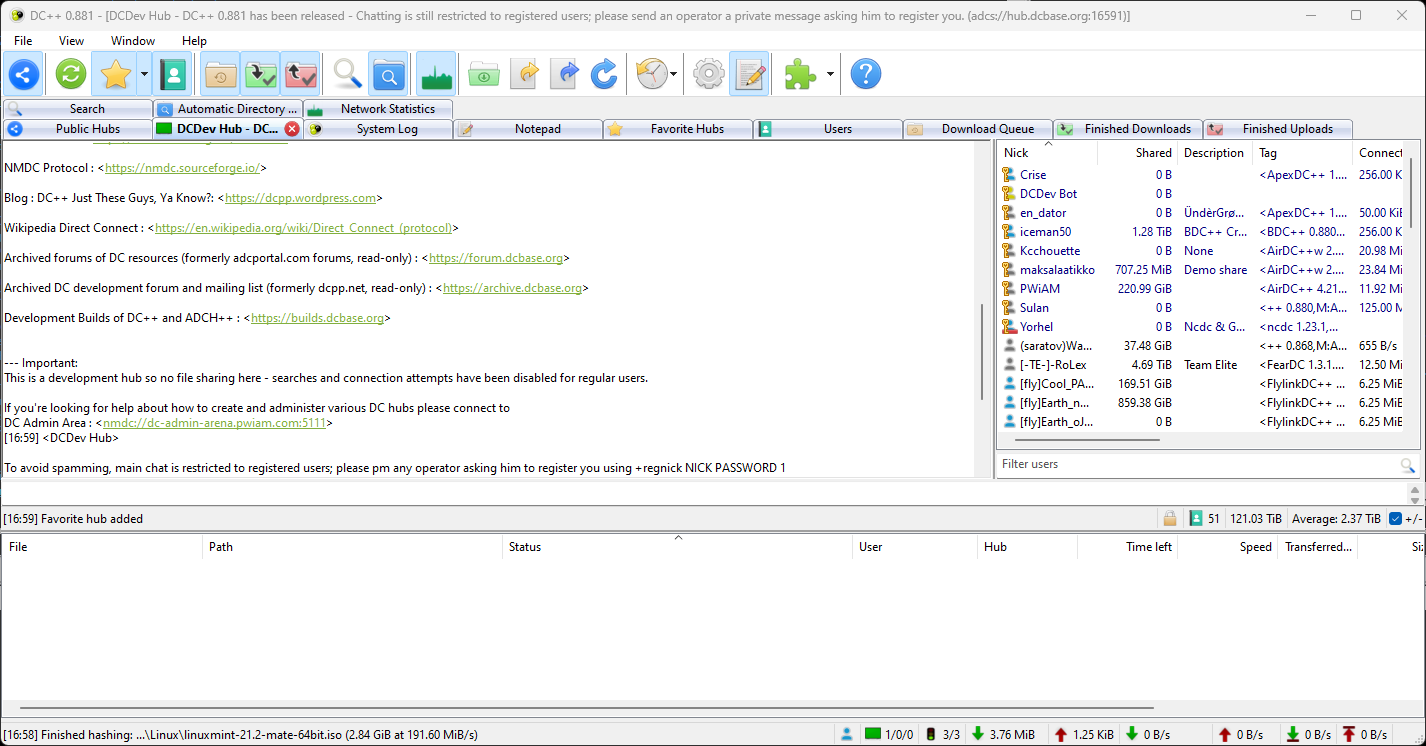Click the download limit icon at the status bar end
Viewport: 1426px width, 746px height.
pyautogui.click(x=1292, y=734)
